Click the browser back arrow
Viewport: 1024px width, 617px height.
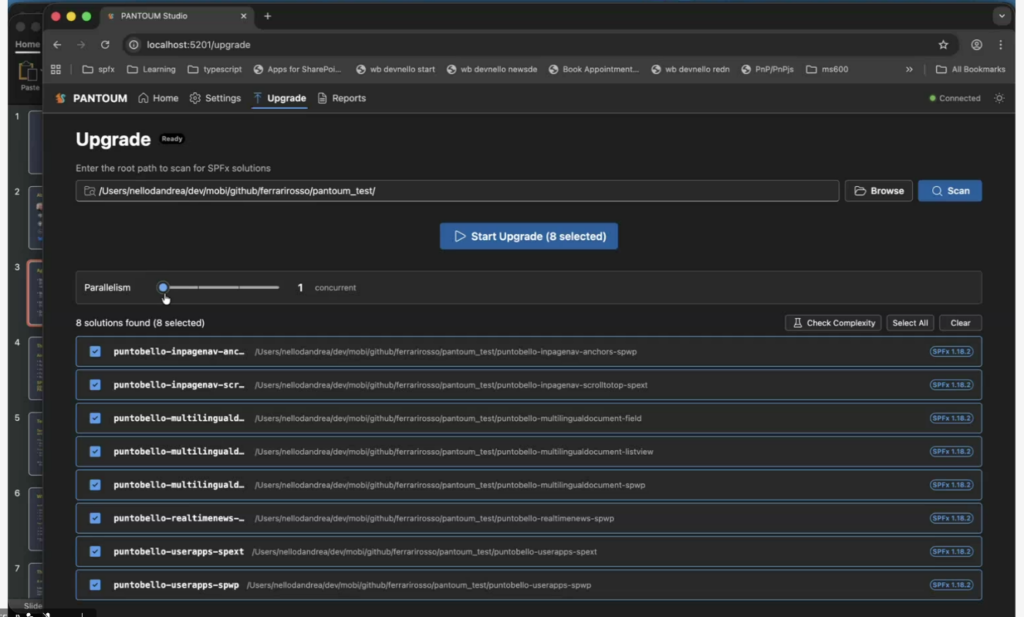tap(57, 45)
